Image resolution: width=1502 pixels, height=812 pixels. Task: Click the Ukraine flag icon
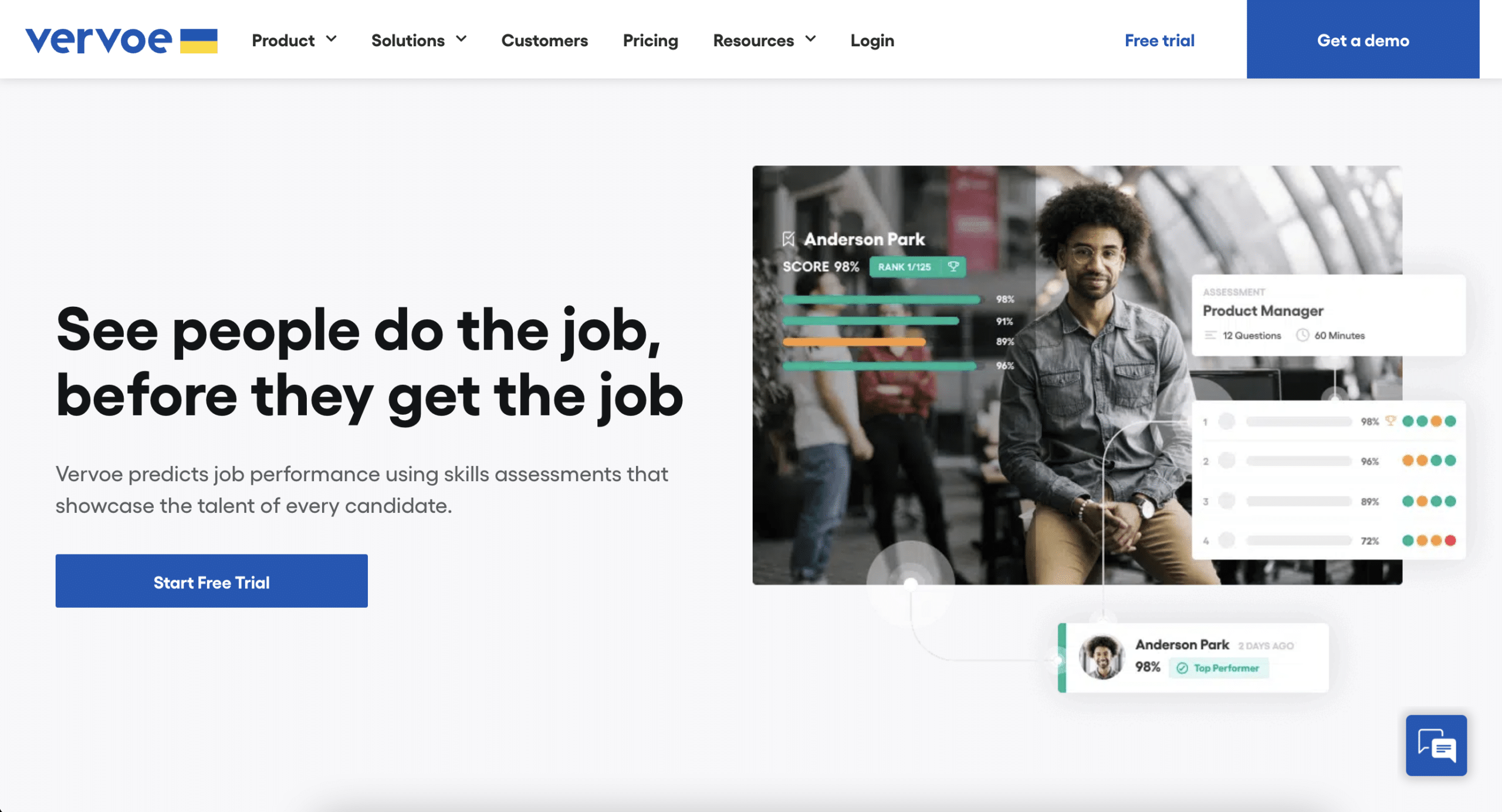198,40
